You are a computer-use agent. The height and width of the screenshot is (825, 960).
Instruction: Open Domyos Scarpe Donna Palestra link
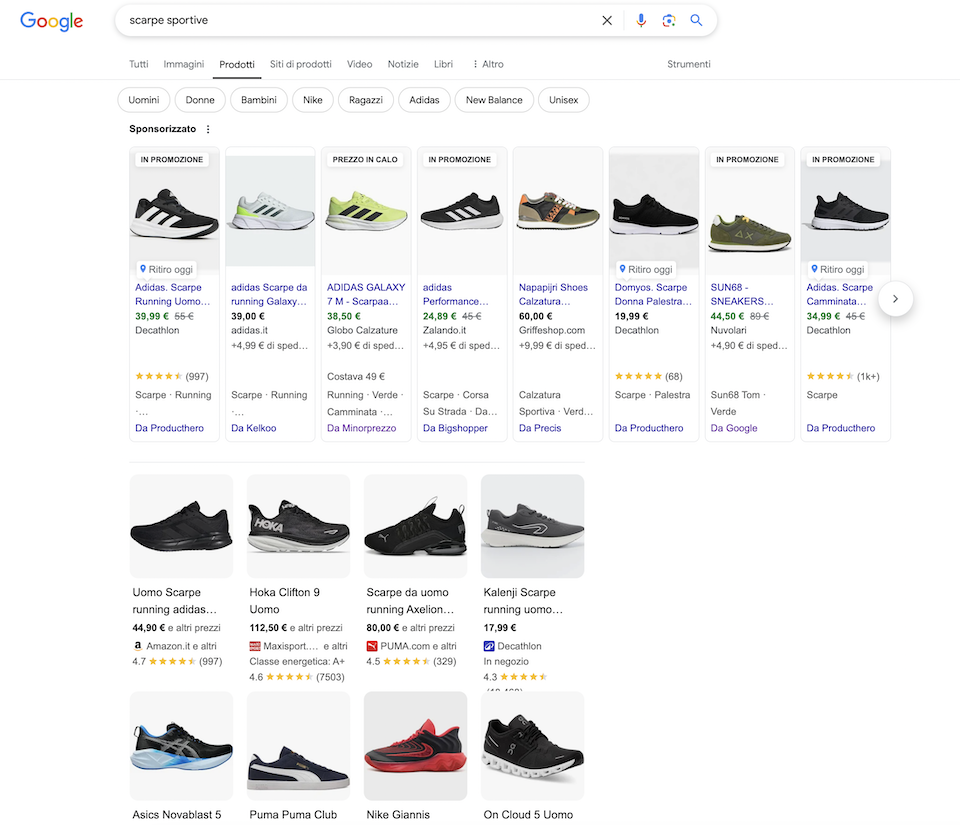click(x=653, y=294)
